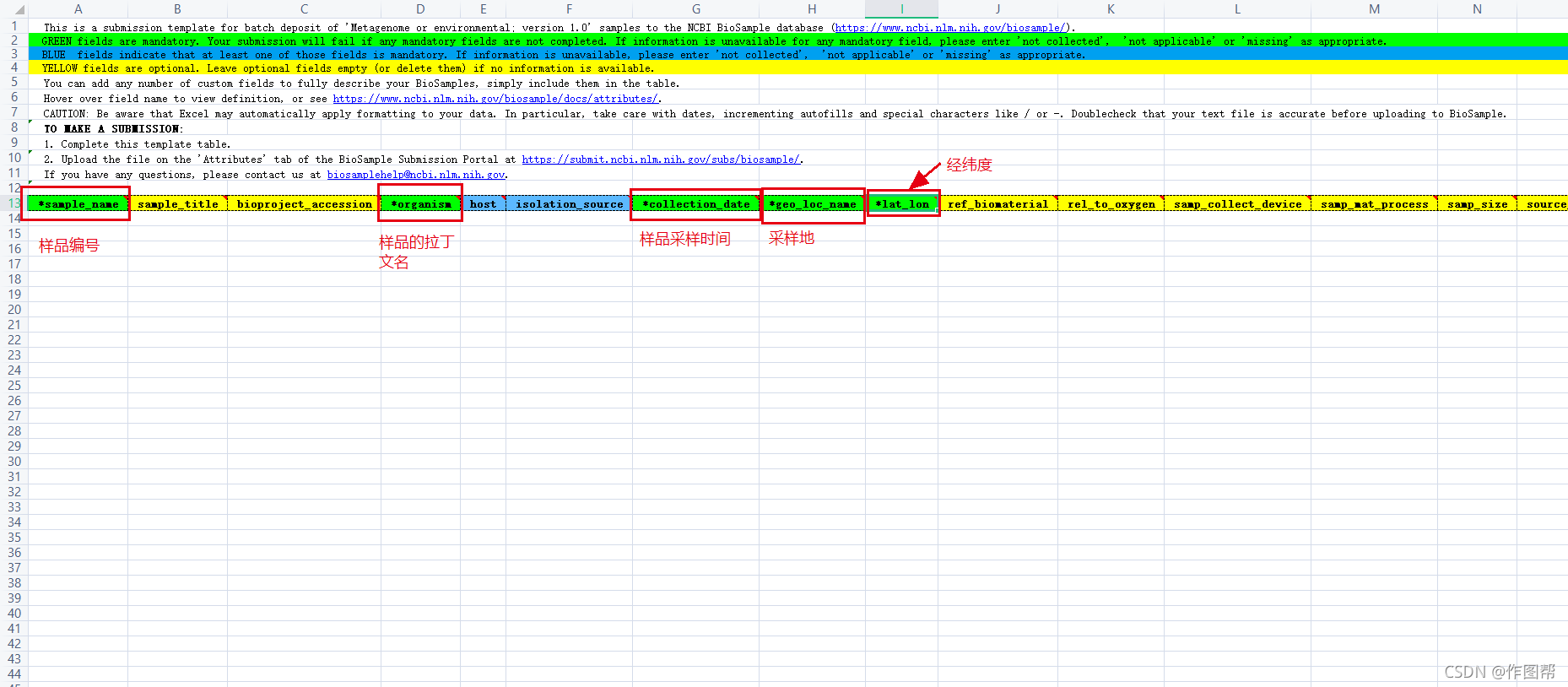
Task: Click the biosamplehelp@ncbi.nlm.nih.gov email link
Action: (416, 175)
